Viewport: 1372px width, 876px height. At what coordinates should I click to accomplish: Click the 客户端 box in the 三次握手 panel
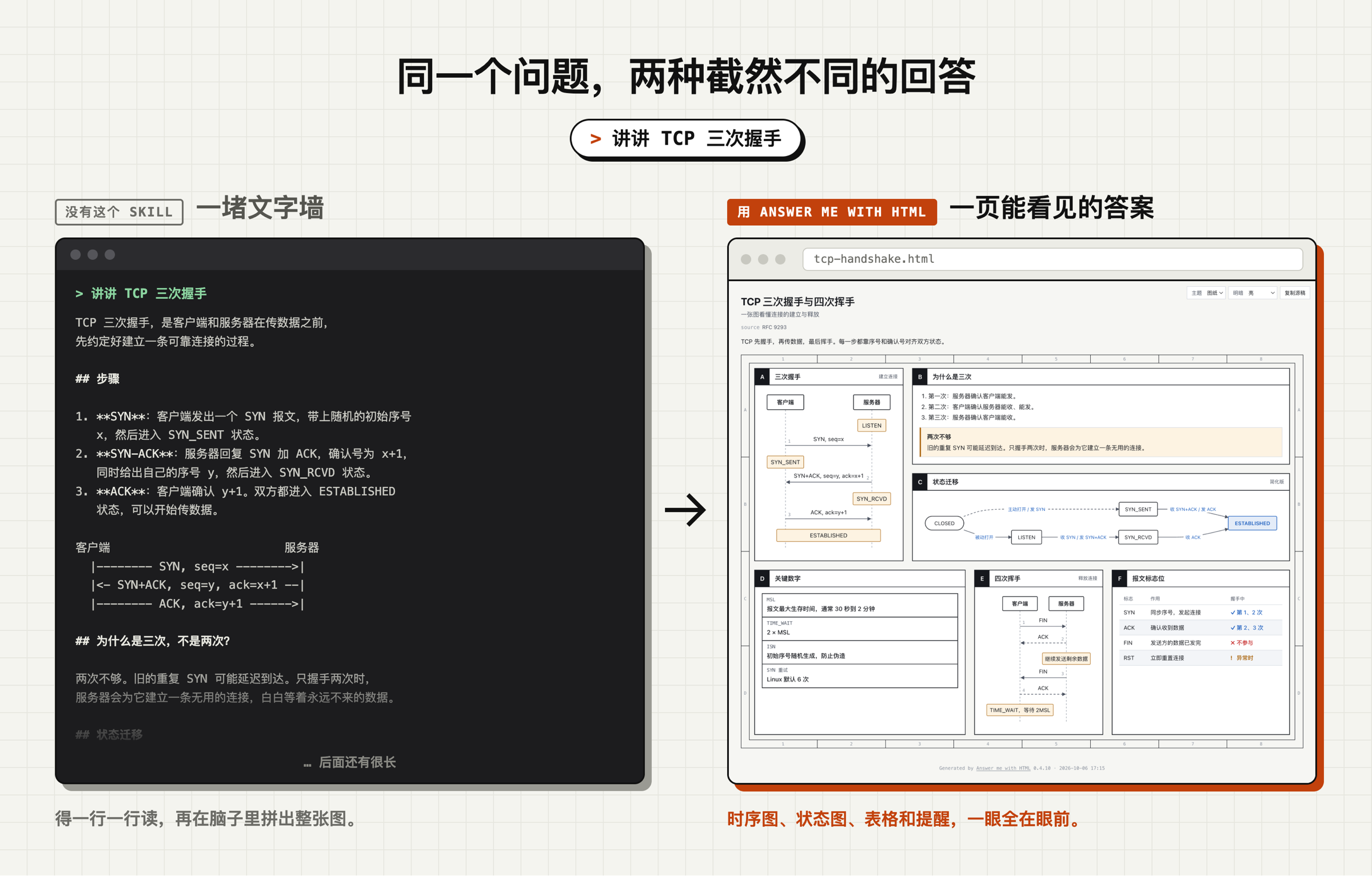coord(785,402)
